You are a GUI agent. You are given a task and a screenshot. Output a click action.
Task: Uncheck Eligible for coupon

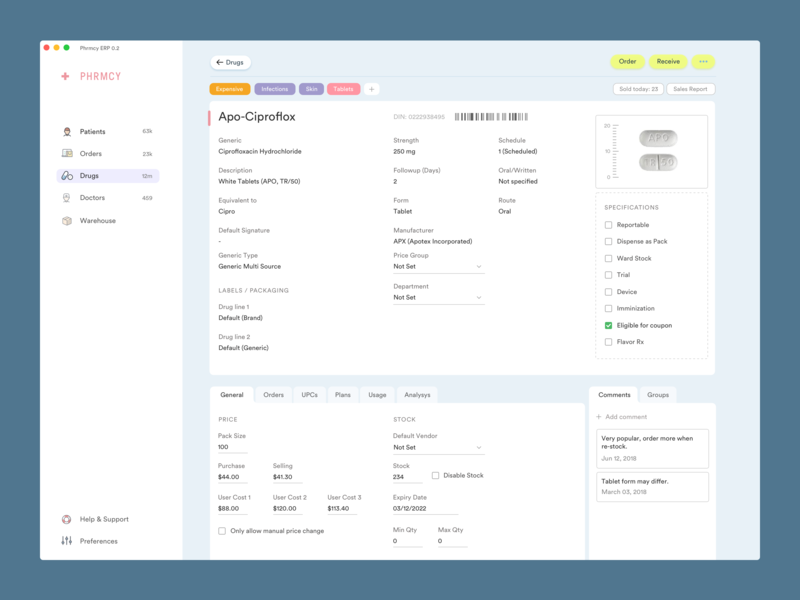pos(608,325)
